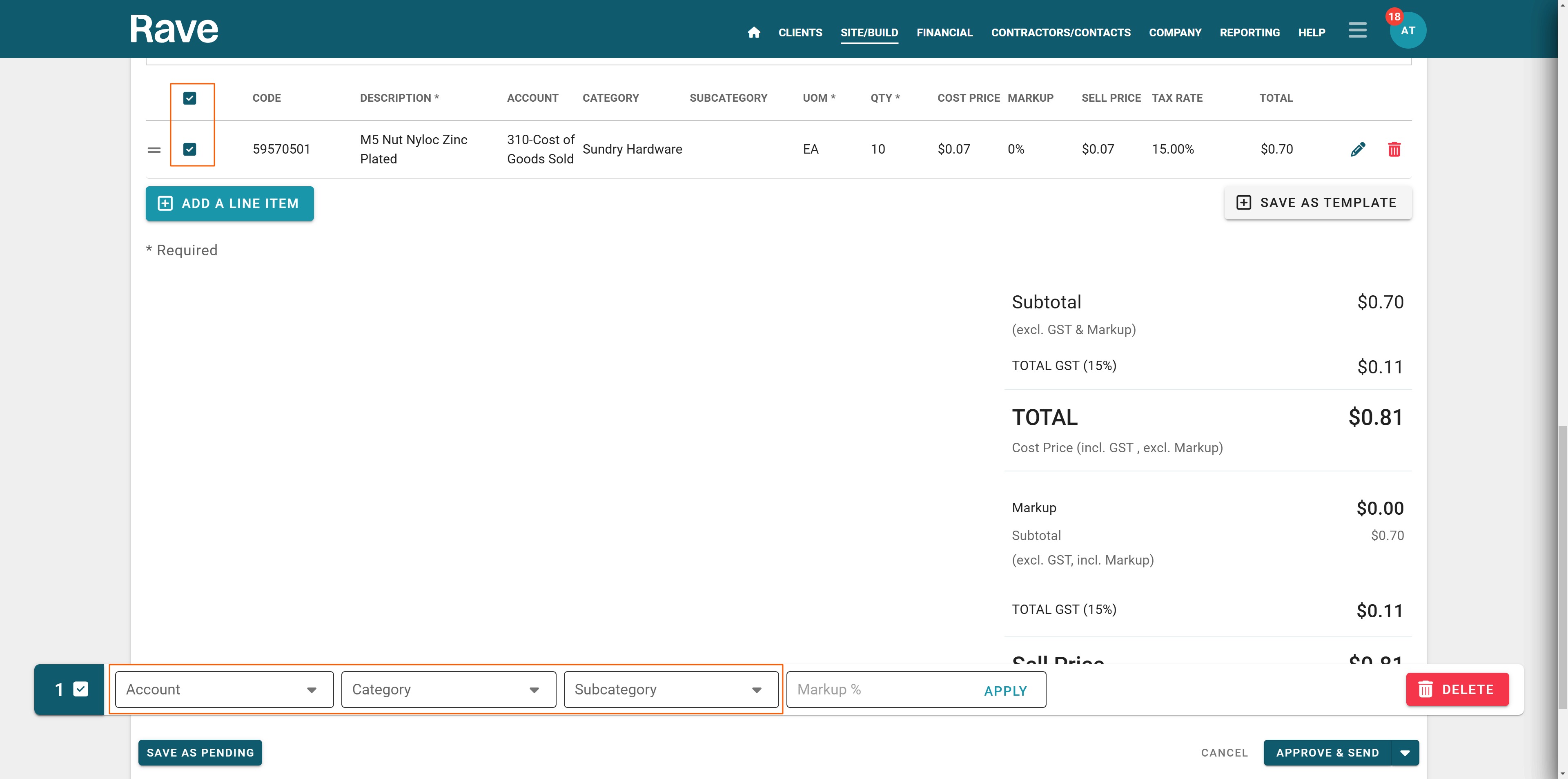Uncheck the M5 Nut row checkbox

(x=190, y=149)
